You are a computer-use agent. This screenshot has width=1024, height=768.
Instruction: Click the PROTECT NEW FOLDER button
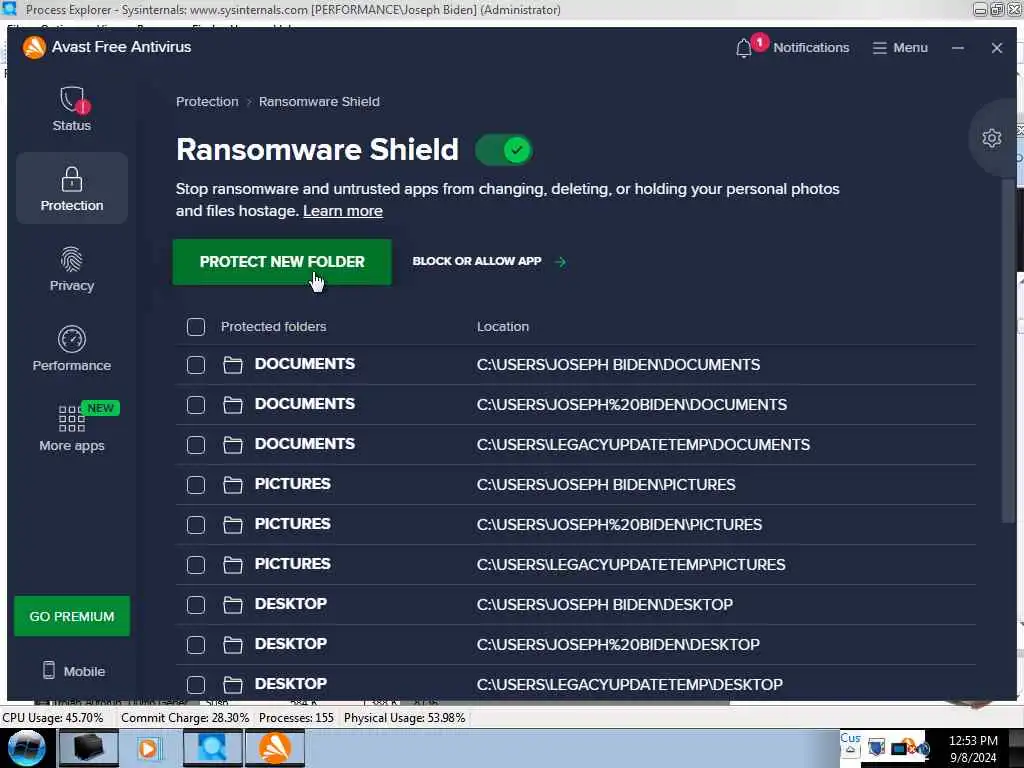tap(282, 262)
